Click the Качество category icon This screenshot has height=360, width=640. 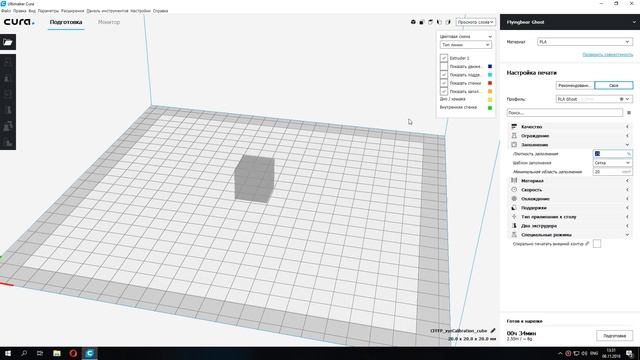click(x=514, y=127)
